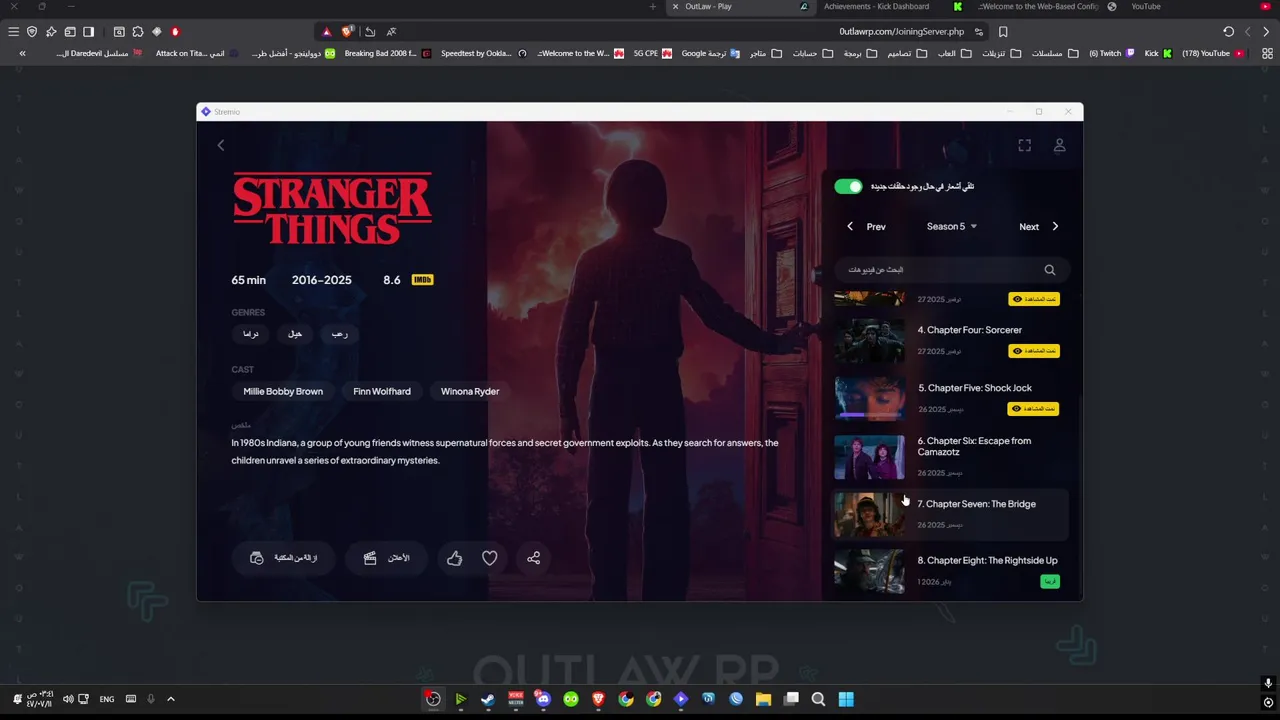1280x720 pixels.
Task: Click ENG language indicator in tray
Action: [107, 699]
